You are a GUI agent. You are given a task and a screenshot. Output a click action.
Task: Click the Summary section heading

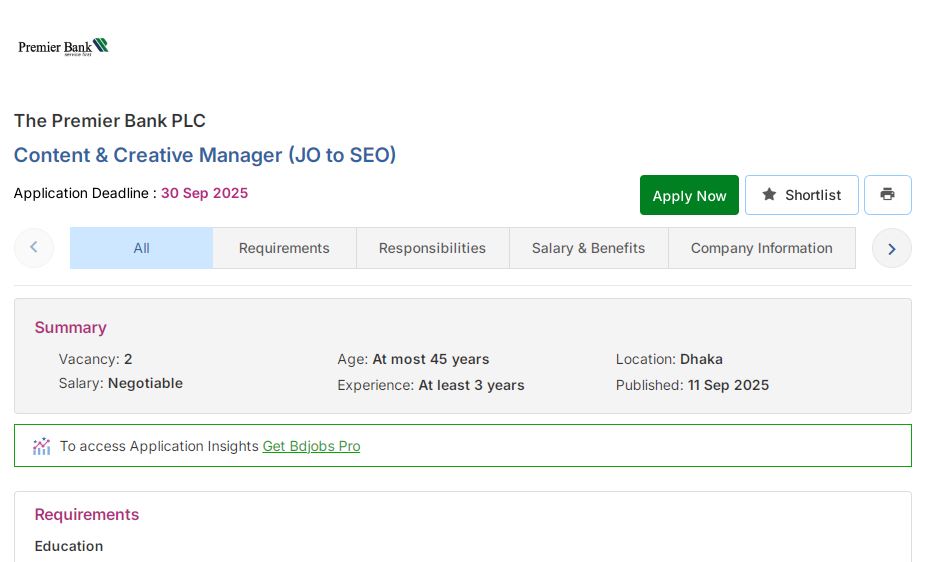[x=70, y=327]
